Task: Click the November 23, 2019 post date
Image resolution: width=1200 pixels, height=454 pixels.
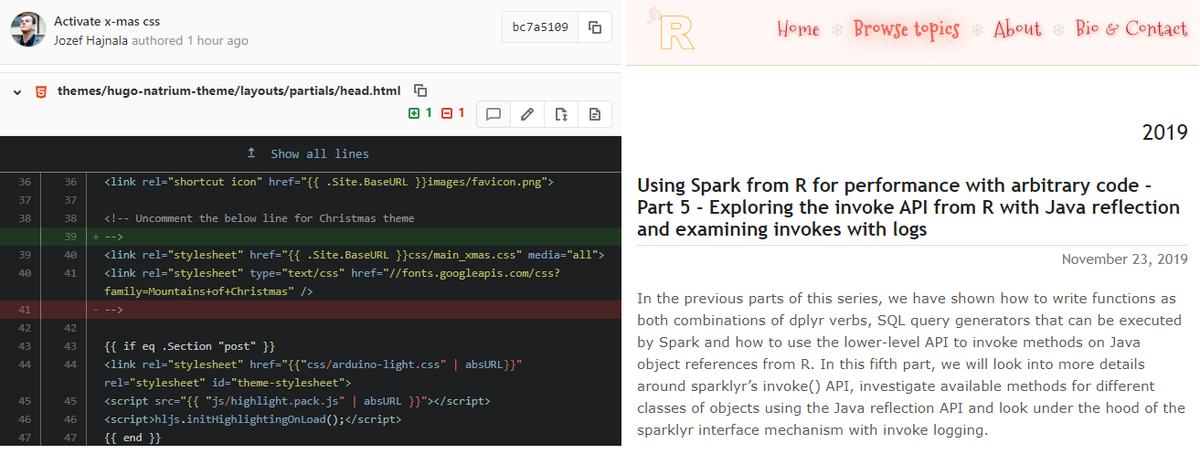Action: pos(1124,259)
